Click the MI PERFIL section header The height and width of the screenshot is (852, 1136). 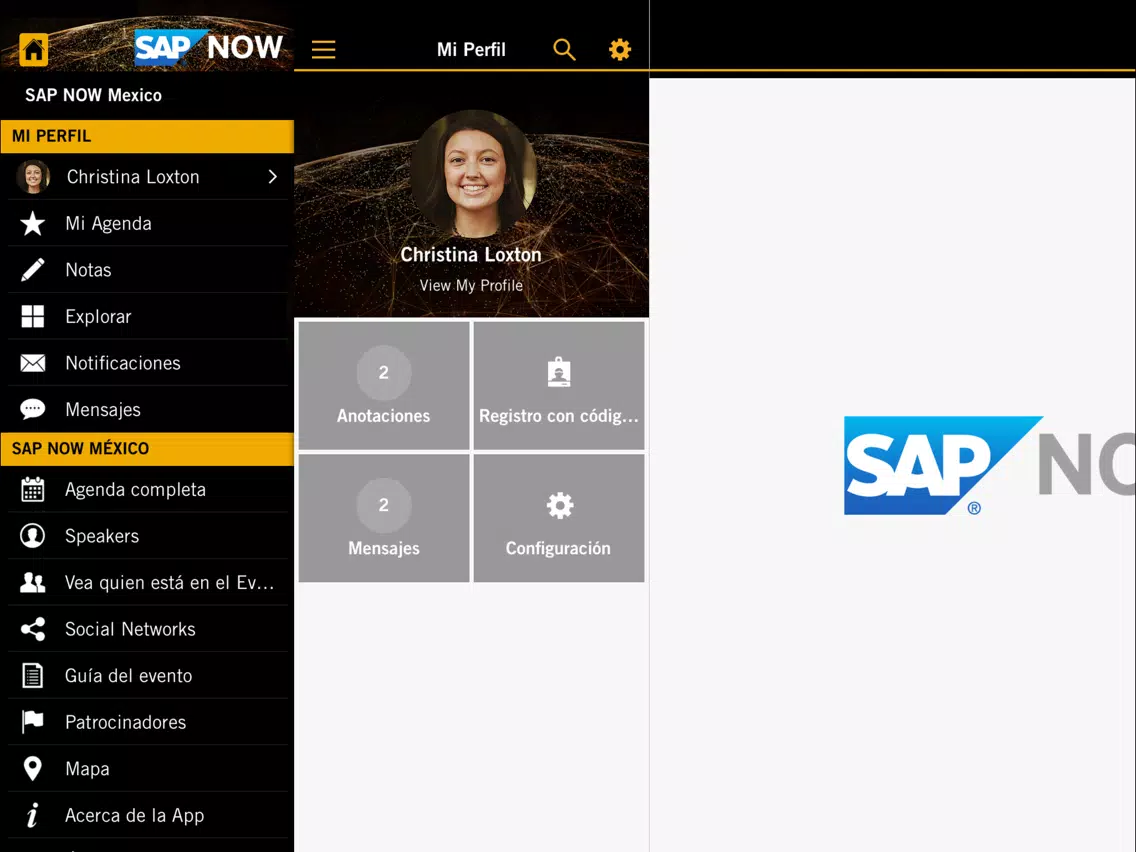tap(147, 136)
